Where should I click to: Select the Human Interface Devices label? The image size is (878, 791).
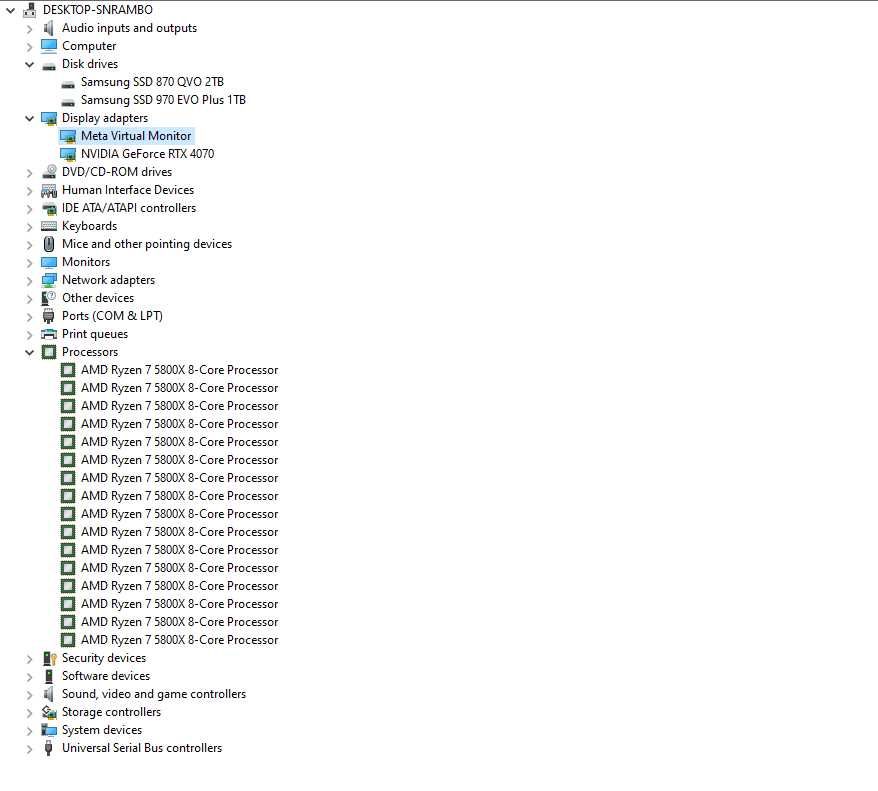[128, 190]
